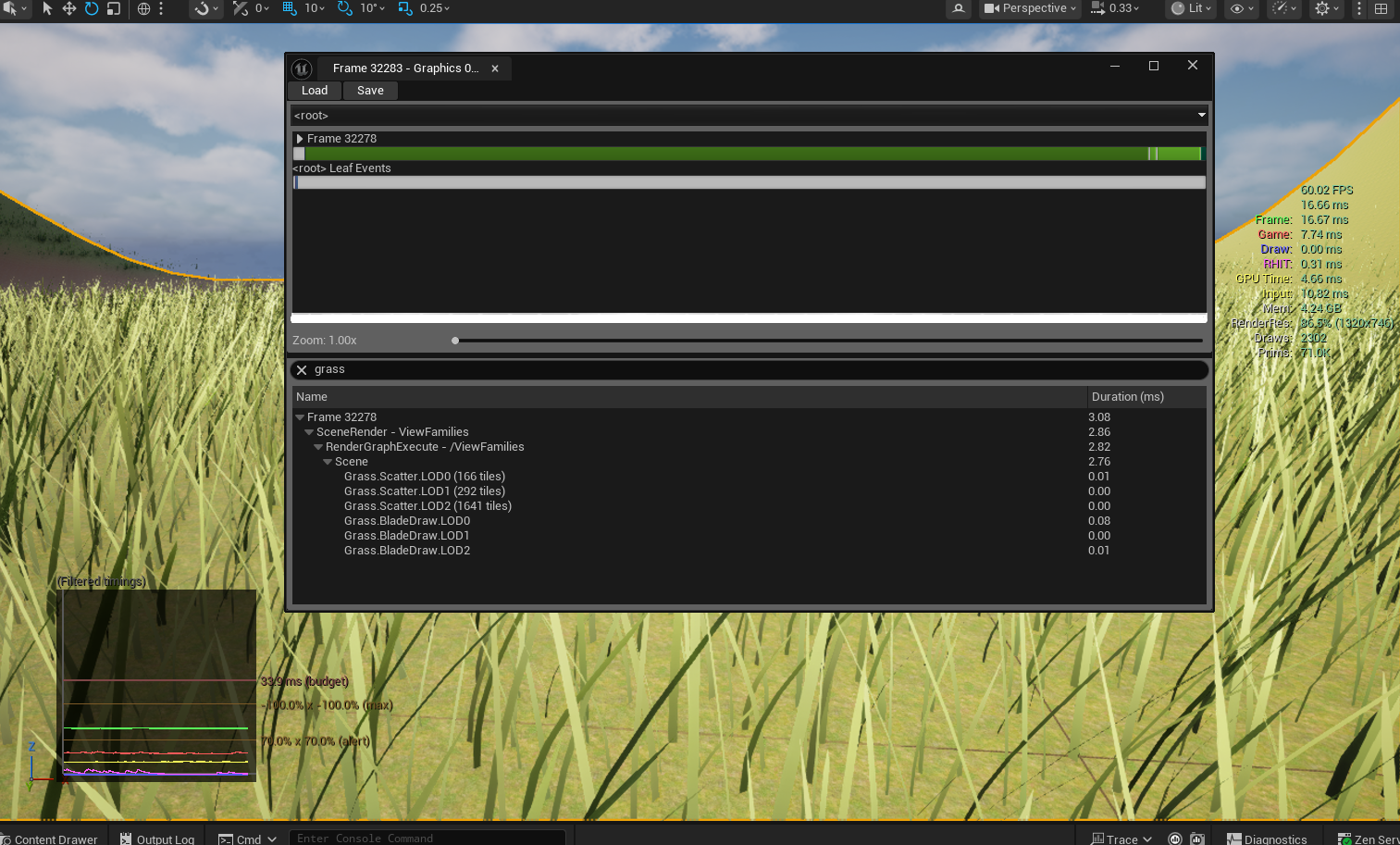Open the selection mode dropdown at toolbar start
This screenshot has width=1400, height=845.
tap(15, 8)
